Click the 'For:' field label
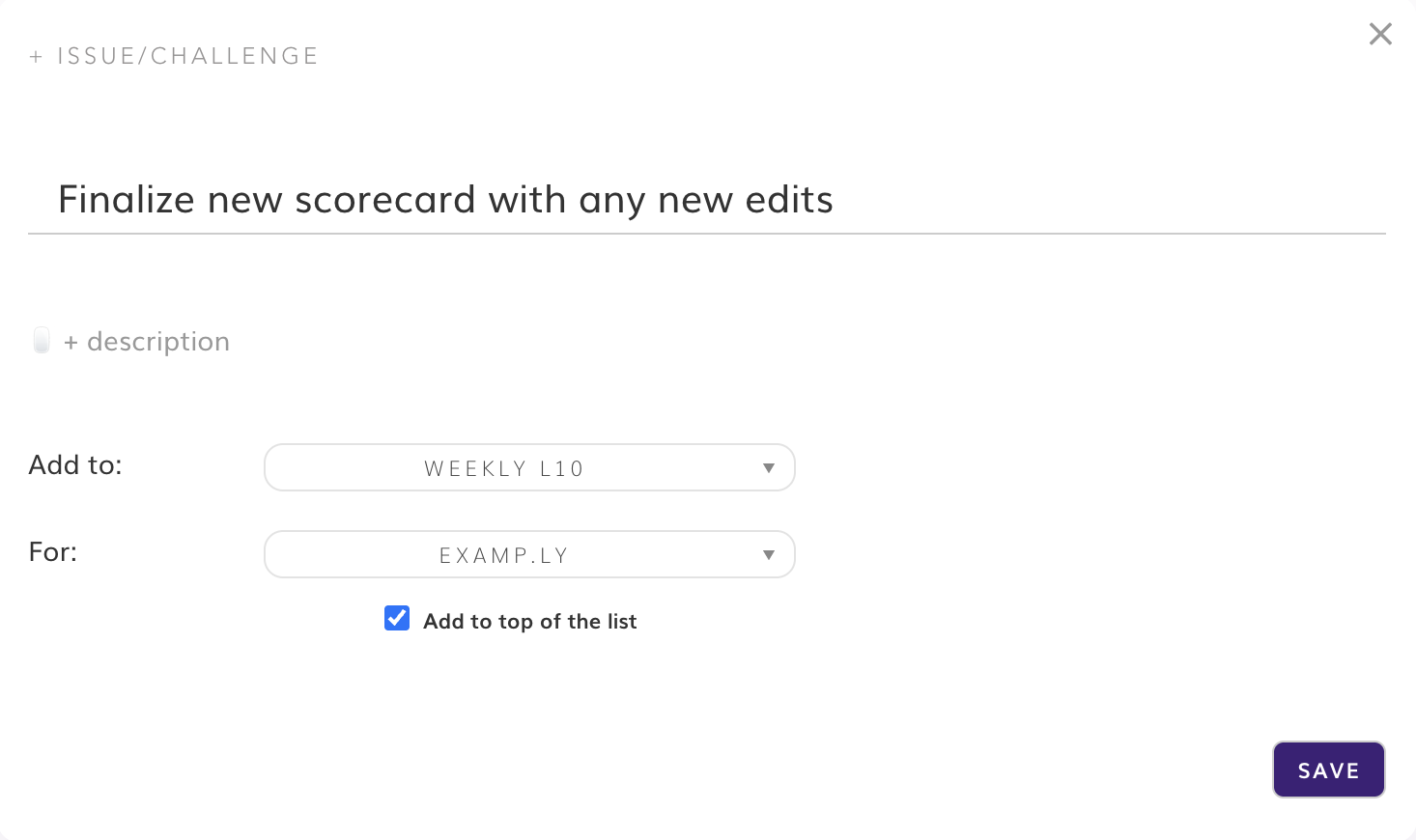The image size is (1416, 840). click(53, 552)
